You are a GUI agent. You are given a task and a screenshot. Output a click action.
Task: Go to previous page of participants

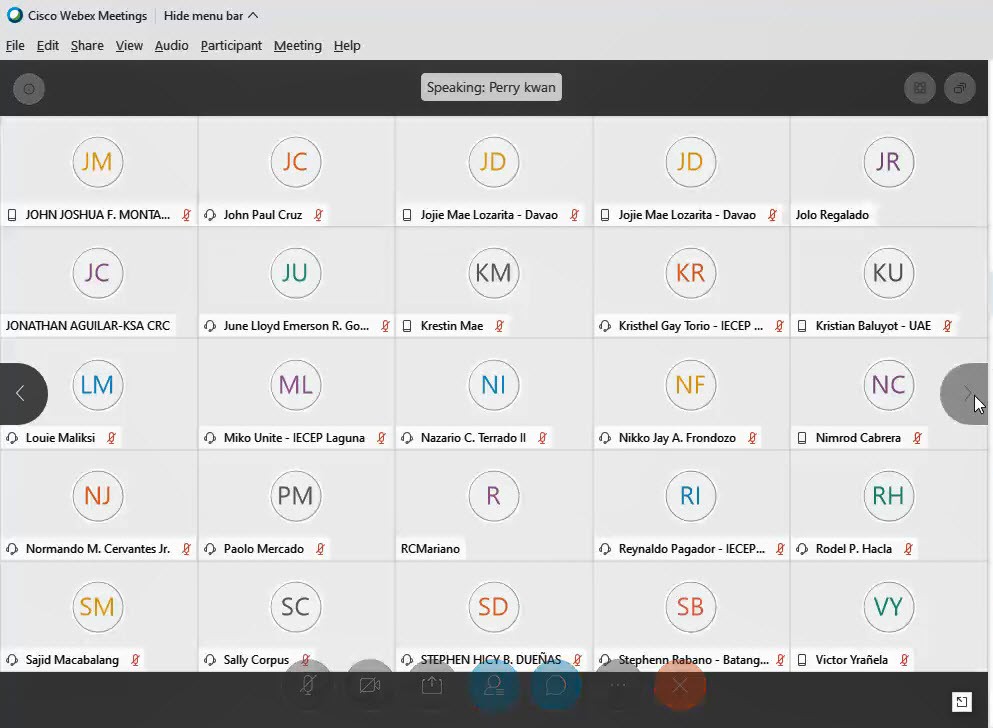[x=21, y=394]
